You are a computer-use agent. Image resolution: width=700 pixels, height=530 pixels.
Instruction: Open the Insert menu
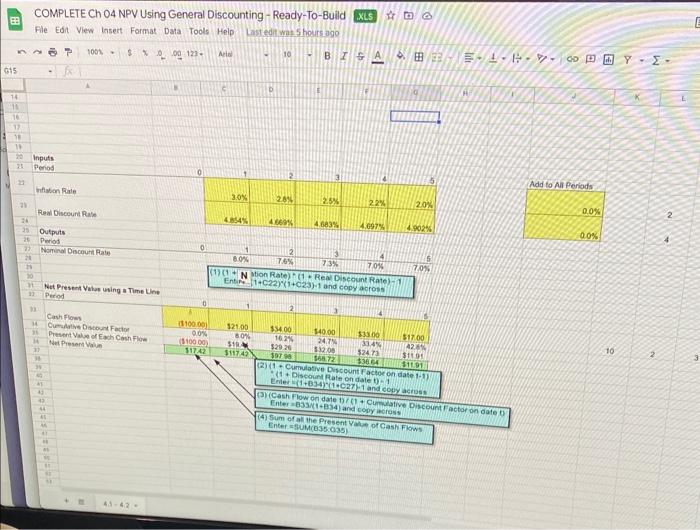pyautogui.click(x=112, y=30)
